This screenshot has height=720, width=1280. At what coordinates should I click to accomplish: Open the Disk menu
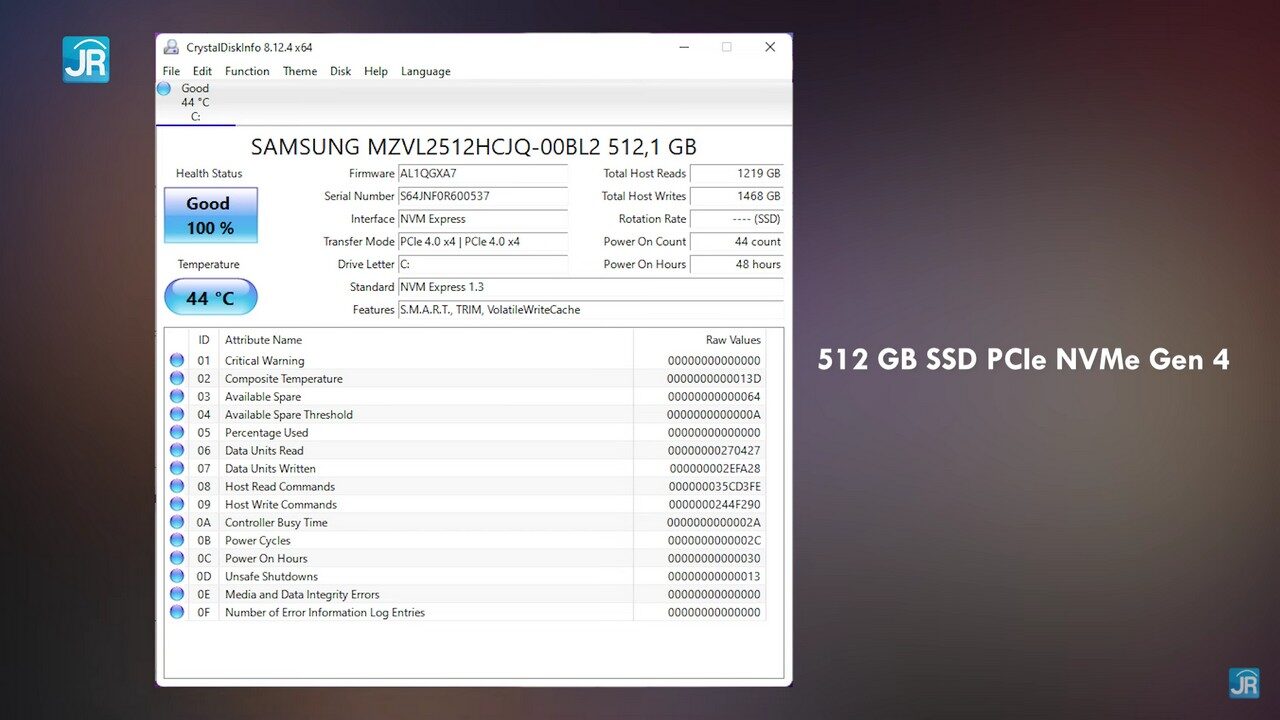click(x=340, y=71)
